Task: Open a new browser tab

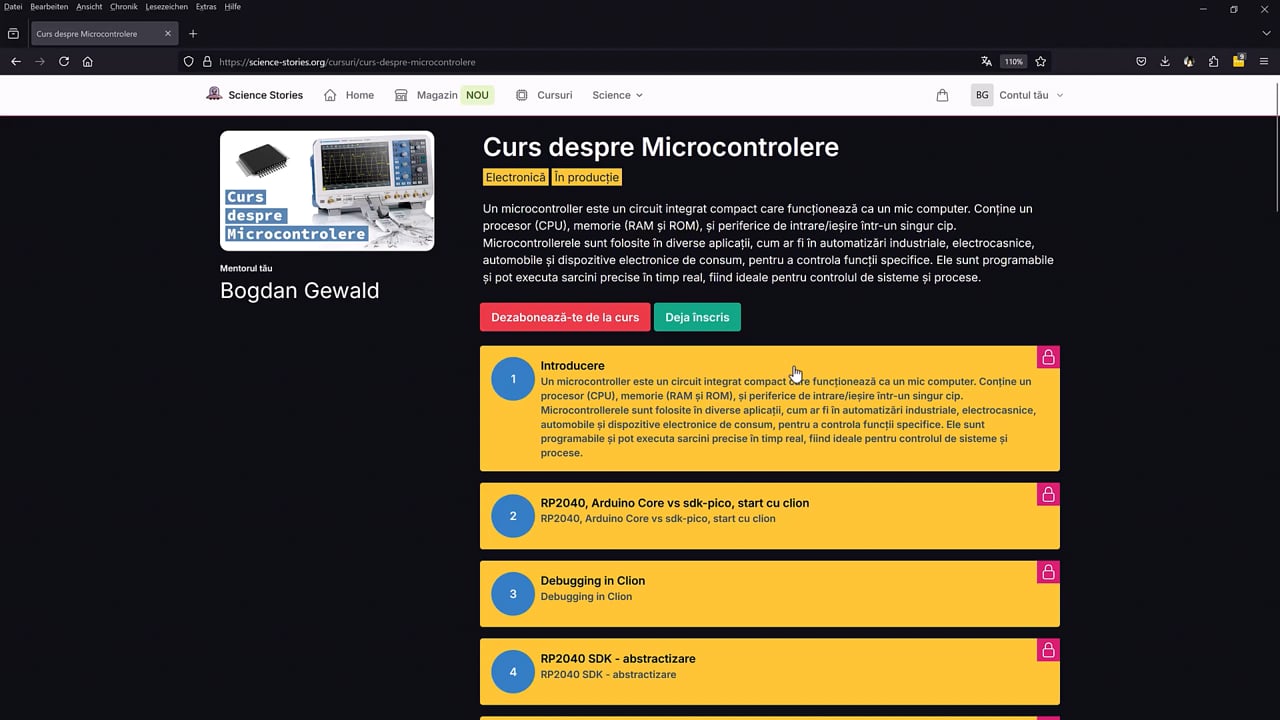Action: 193,33
